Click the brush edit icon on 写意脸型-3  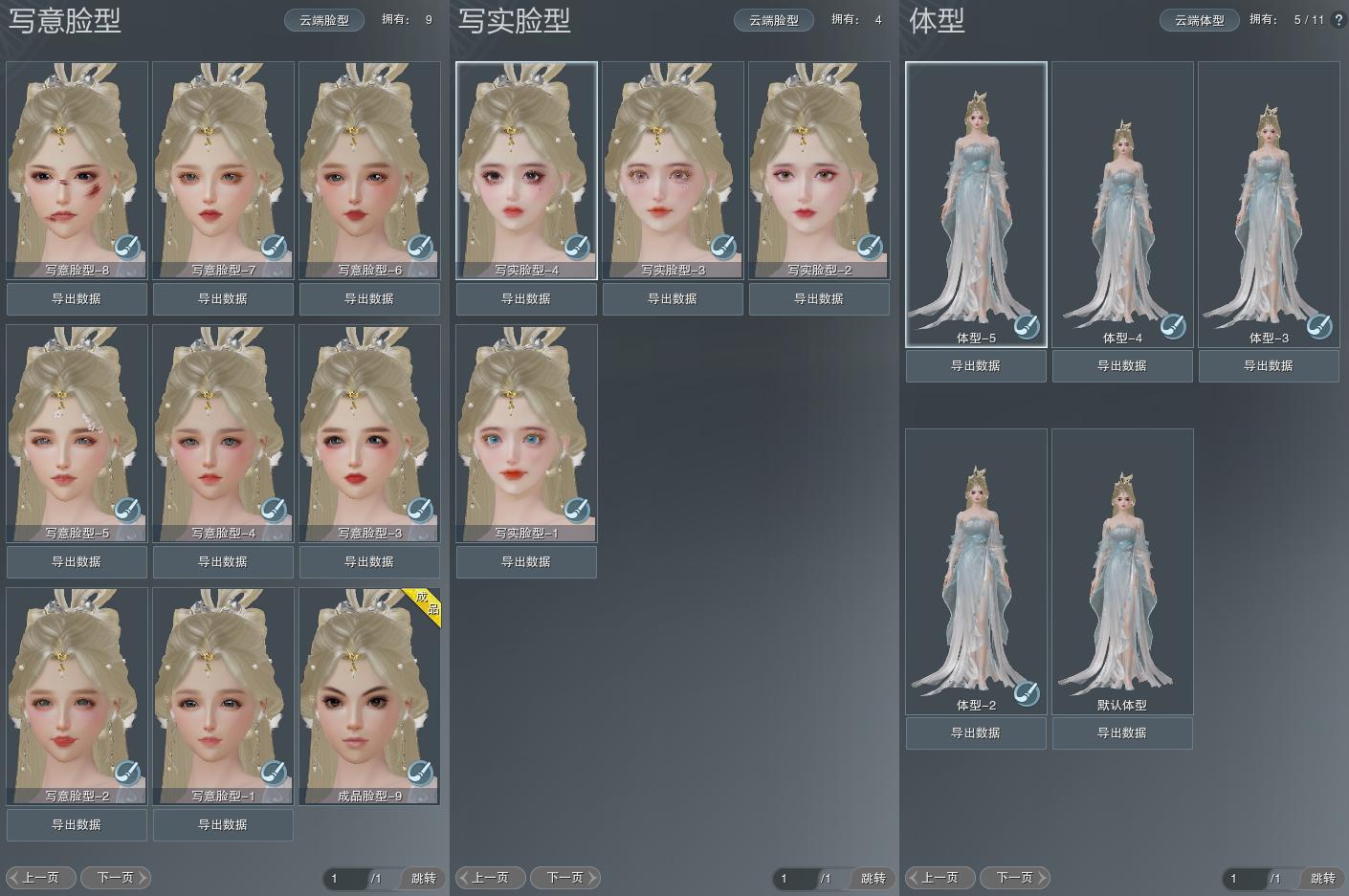(x=420, y=511)
